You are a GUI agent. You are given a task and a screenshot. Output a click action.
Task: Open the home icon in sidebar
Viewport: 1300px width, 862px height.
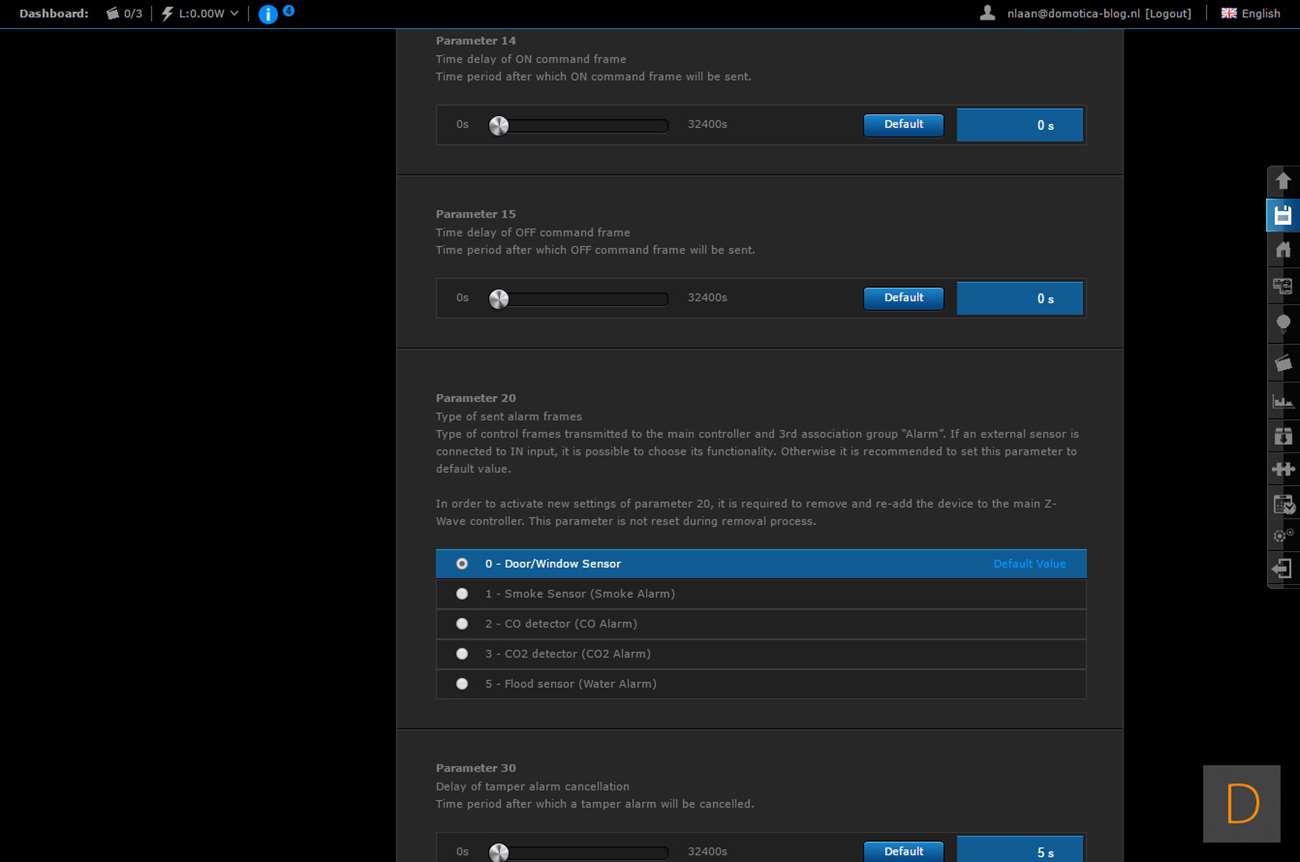pyautogui.click(x=1283, y=249)
